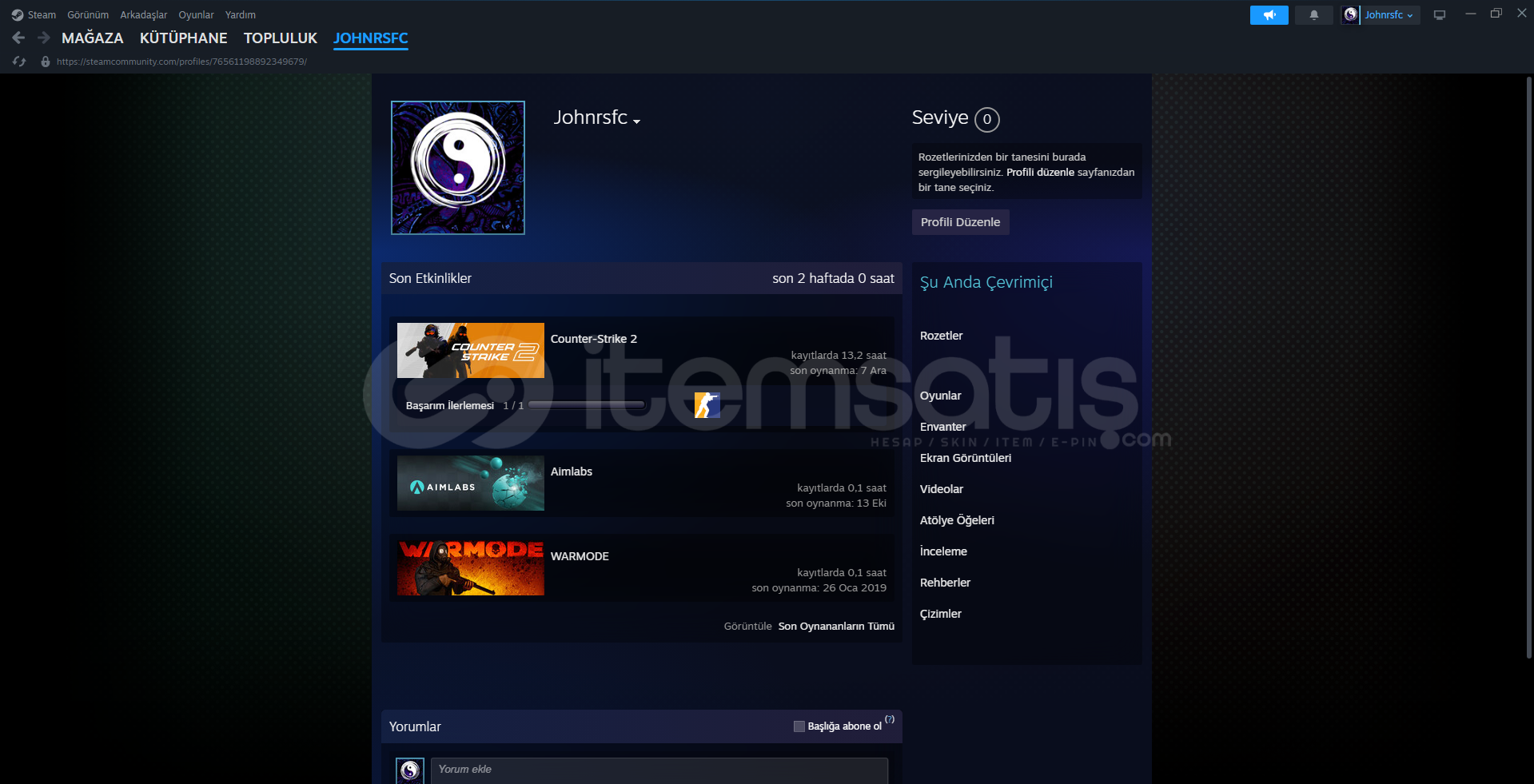Click the 'Profili düzenle' inline link

click(1040, 172)
